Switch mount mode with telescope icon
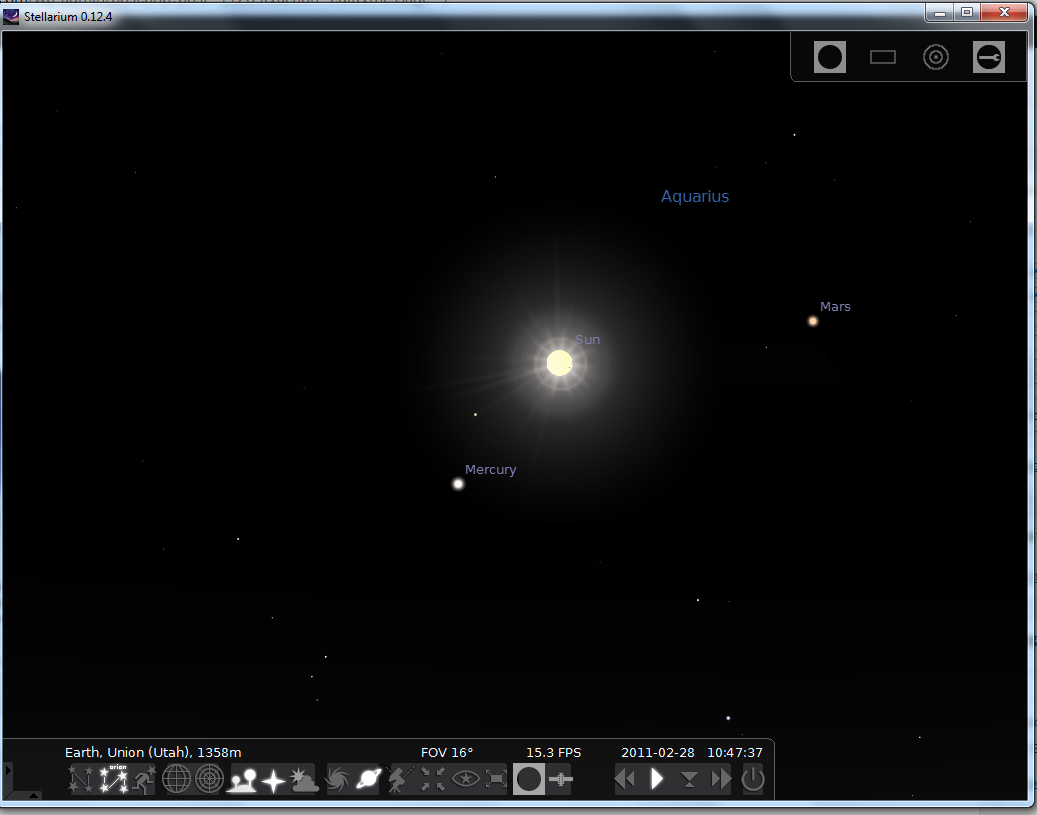This screenshot has height=815, width=1037. coord(401,779)
